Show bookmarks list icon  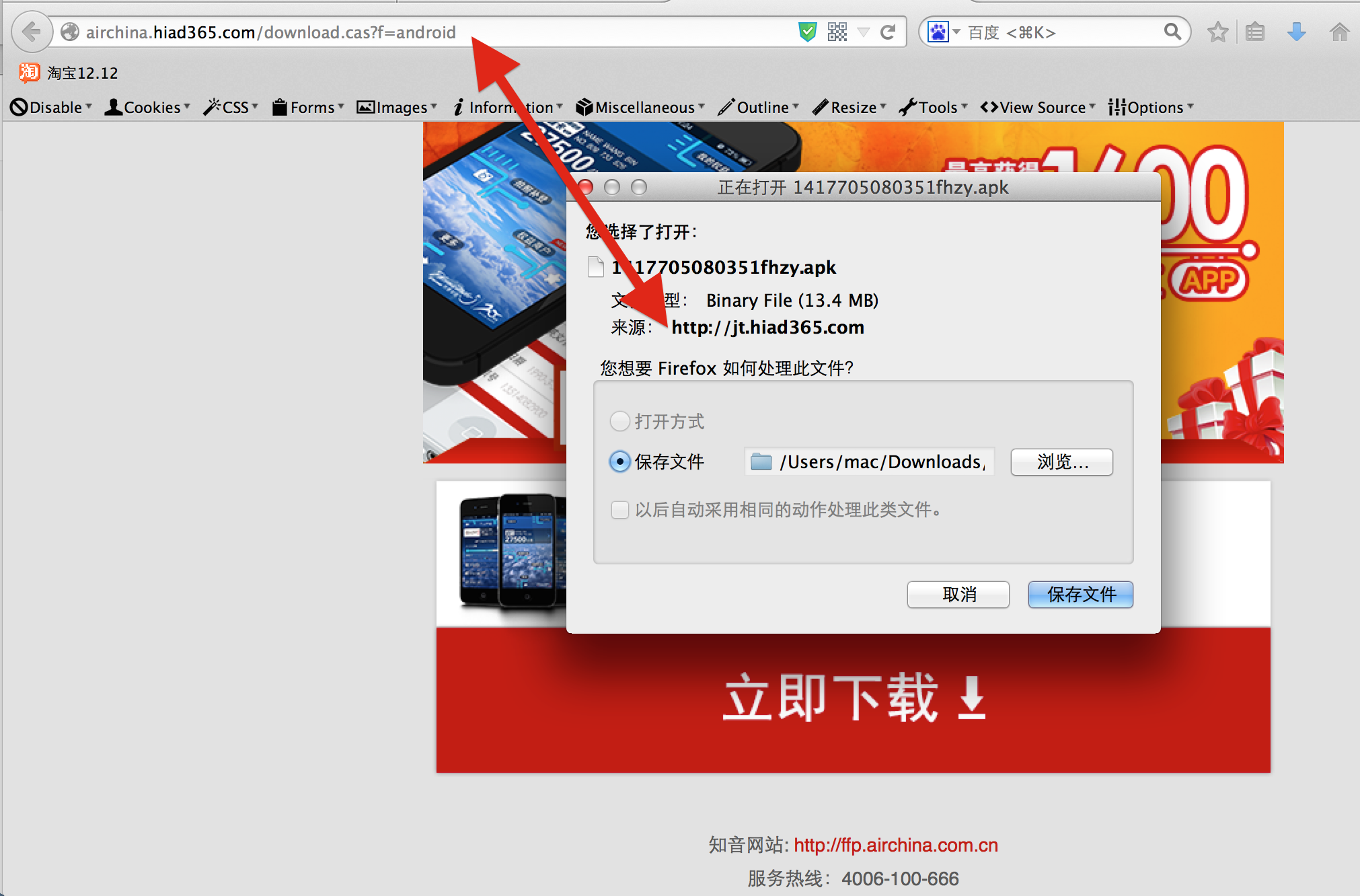(x=1255, y=32)
